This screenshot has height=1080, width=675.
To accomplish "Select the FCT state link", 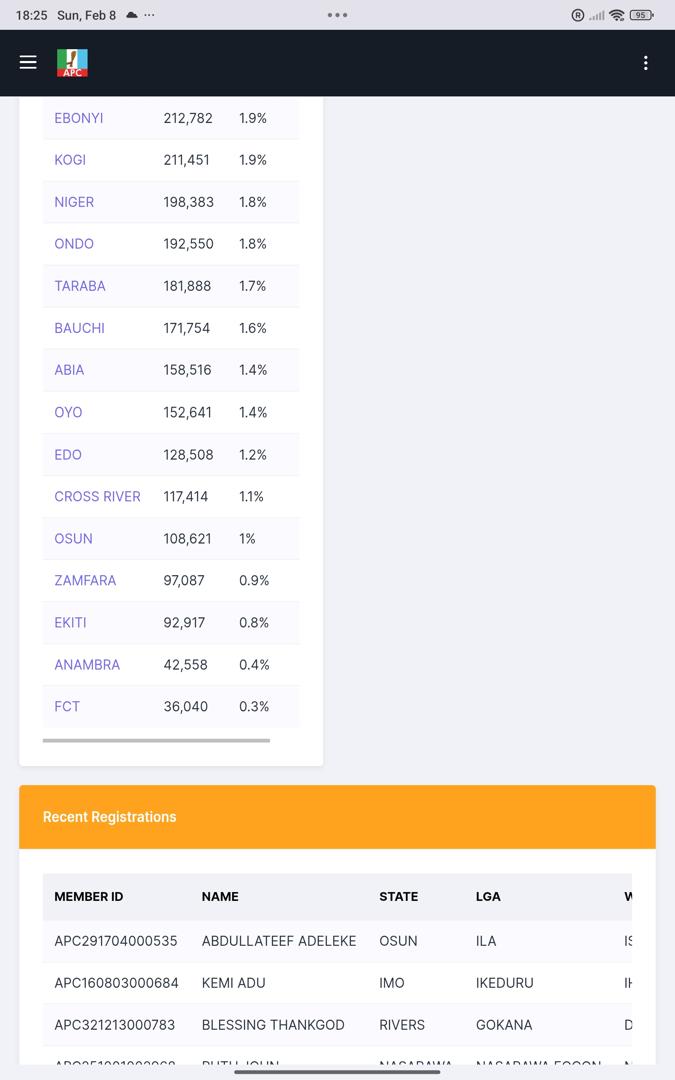I will pyautogui.click(x=67, y=706).
